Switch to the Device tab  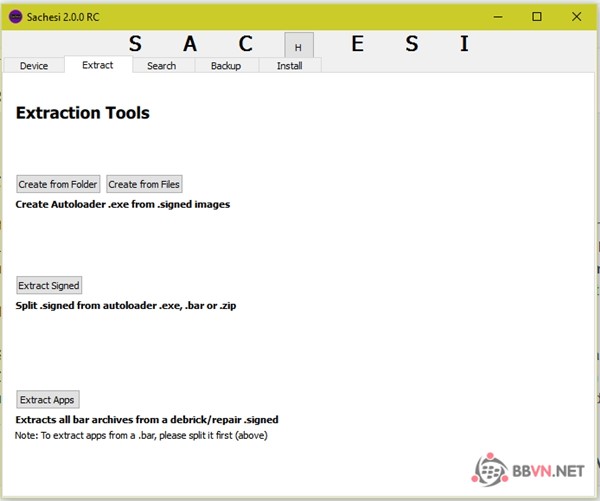click(x=33, y=66)
